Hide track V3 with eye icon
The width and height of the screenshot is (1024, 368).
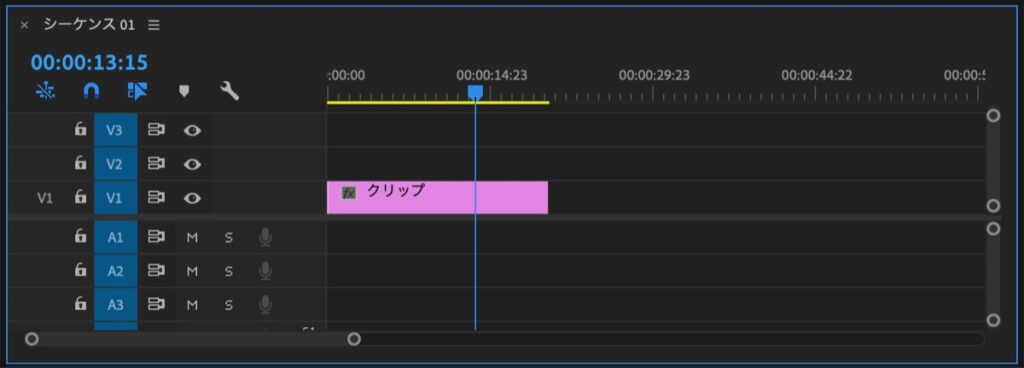(x=192, y=130)
